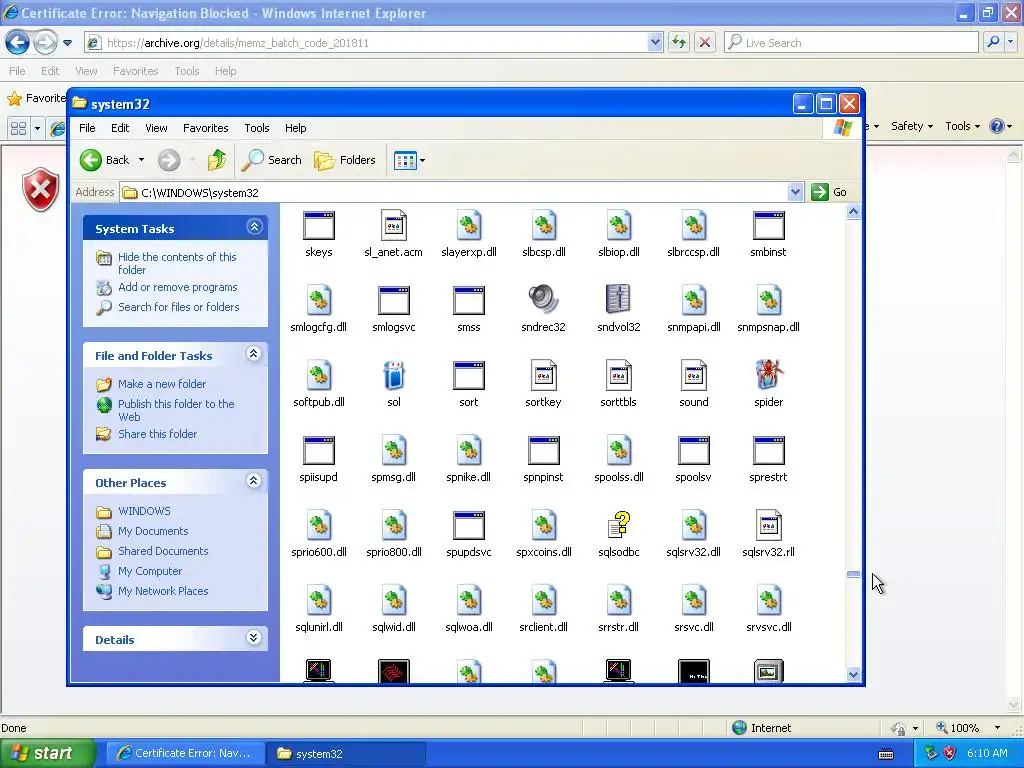Open the Views dropdown button
The image size is (1024, 768).
point(409,160)
